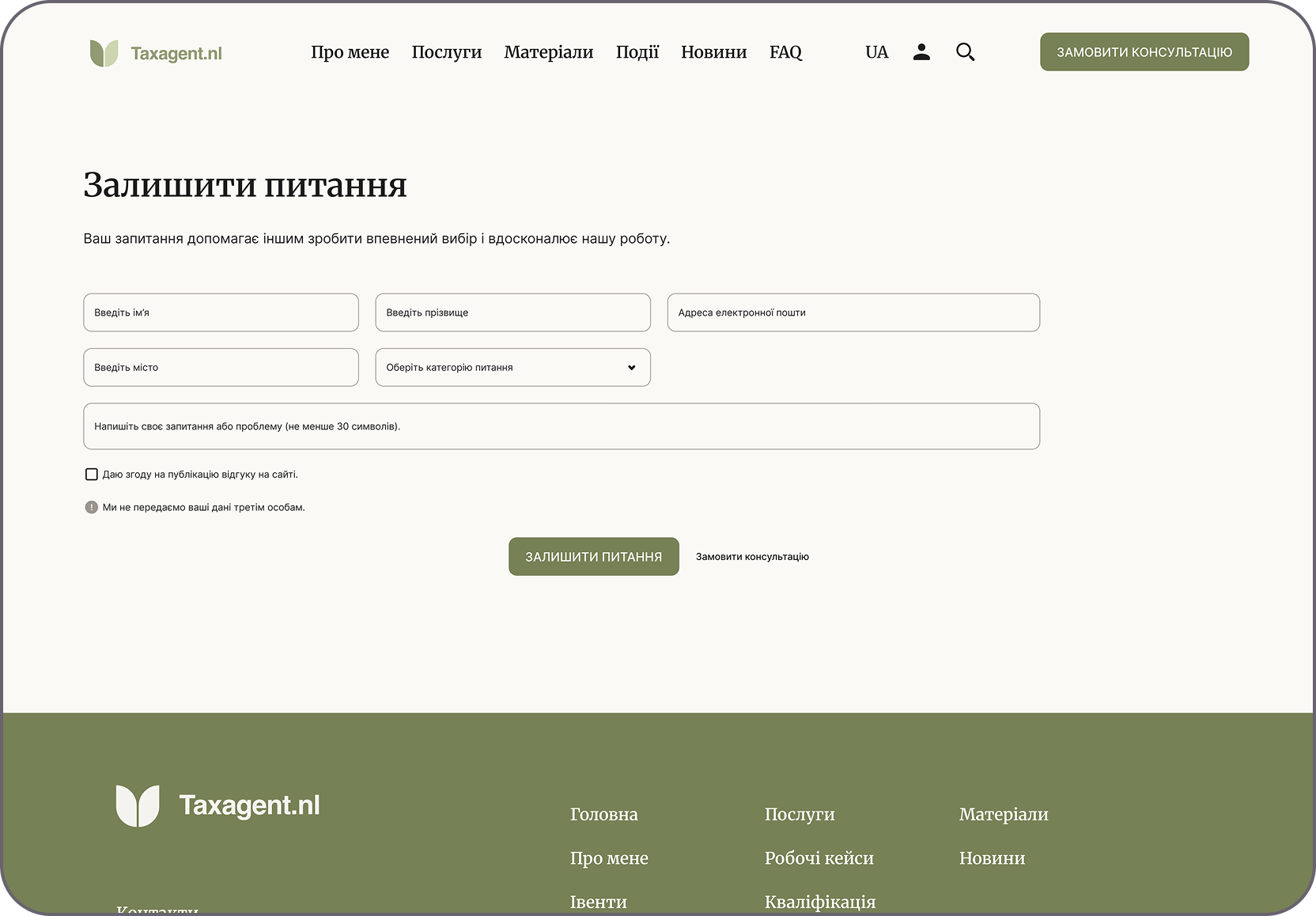The image size is (1316, 916).
Task: Switch language via the UA selector
Action: (876, 52)
